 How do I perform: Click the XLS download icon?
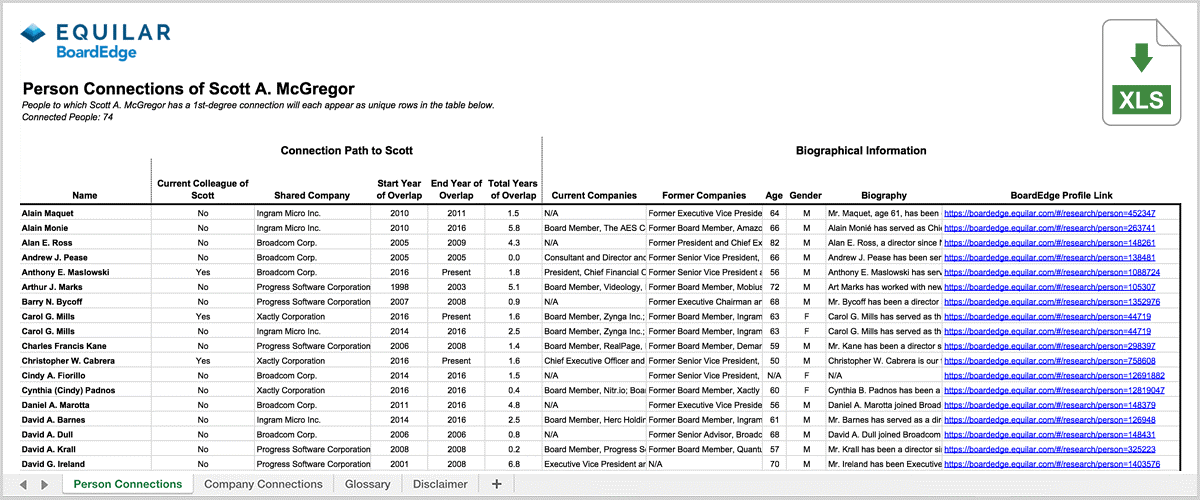click(1143, 73)
